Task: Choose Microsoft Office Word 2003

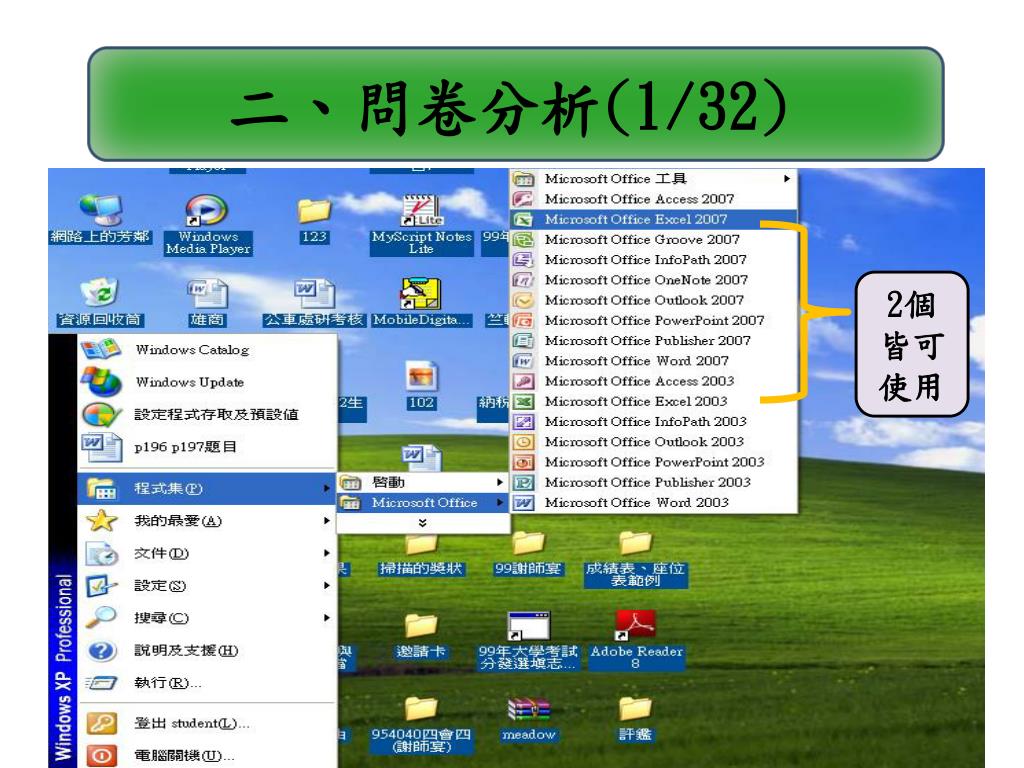Action: pos(653,502)
